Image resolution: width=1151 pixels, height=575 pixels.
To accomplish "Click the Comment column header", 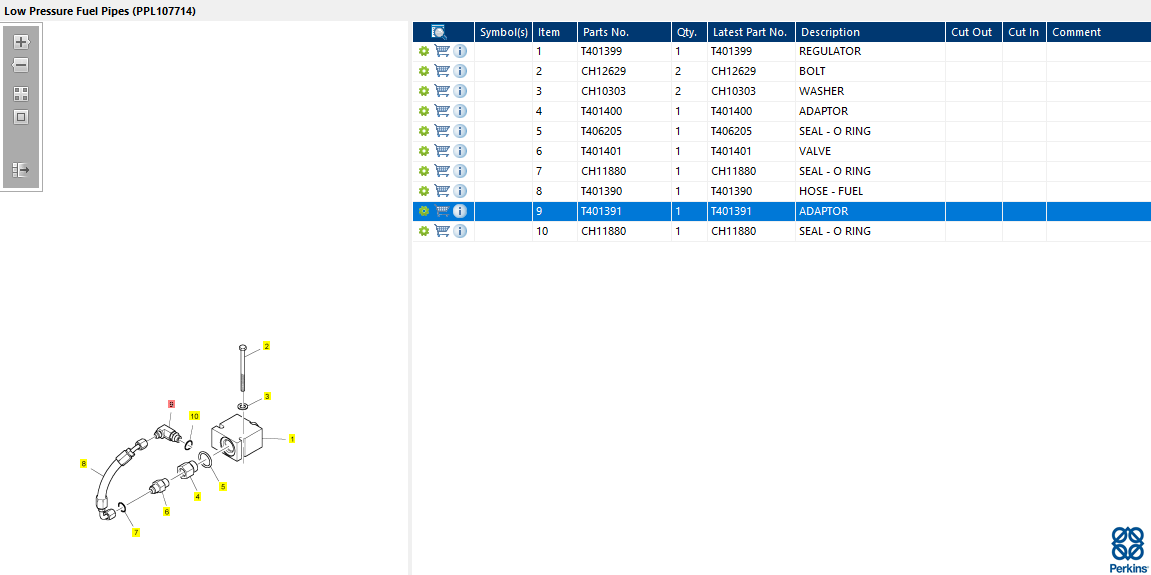I will [x=1098, y=32].
